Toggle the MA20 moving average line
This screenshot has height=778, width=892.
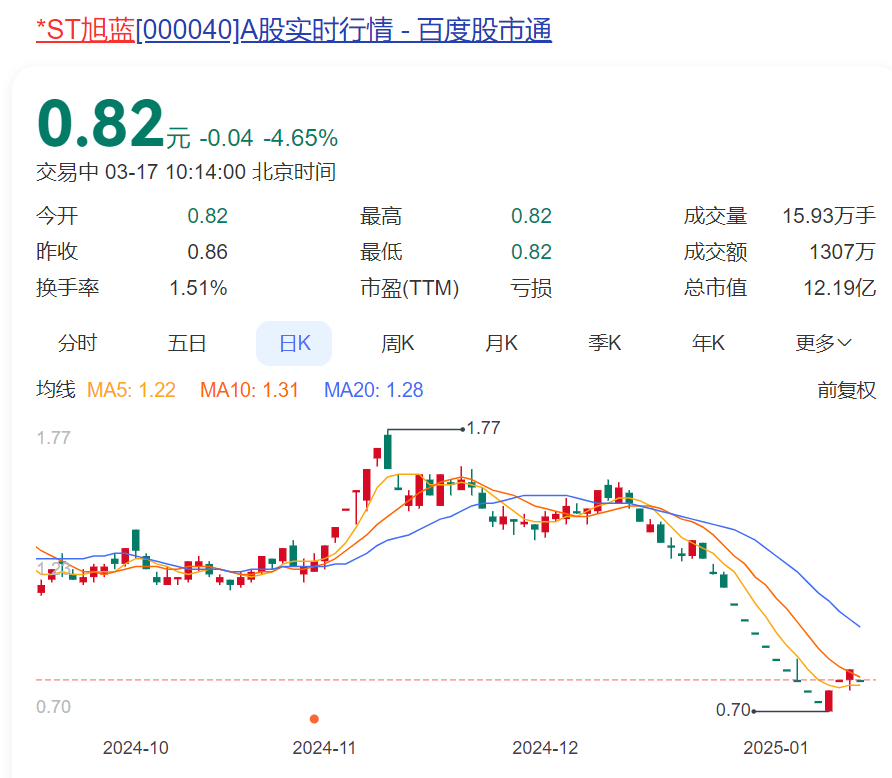[372, 391]
